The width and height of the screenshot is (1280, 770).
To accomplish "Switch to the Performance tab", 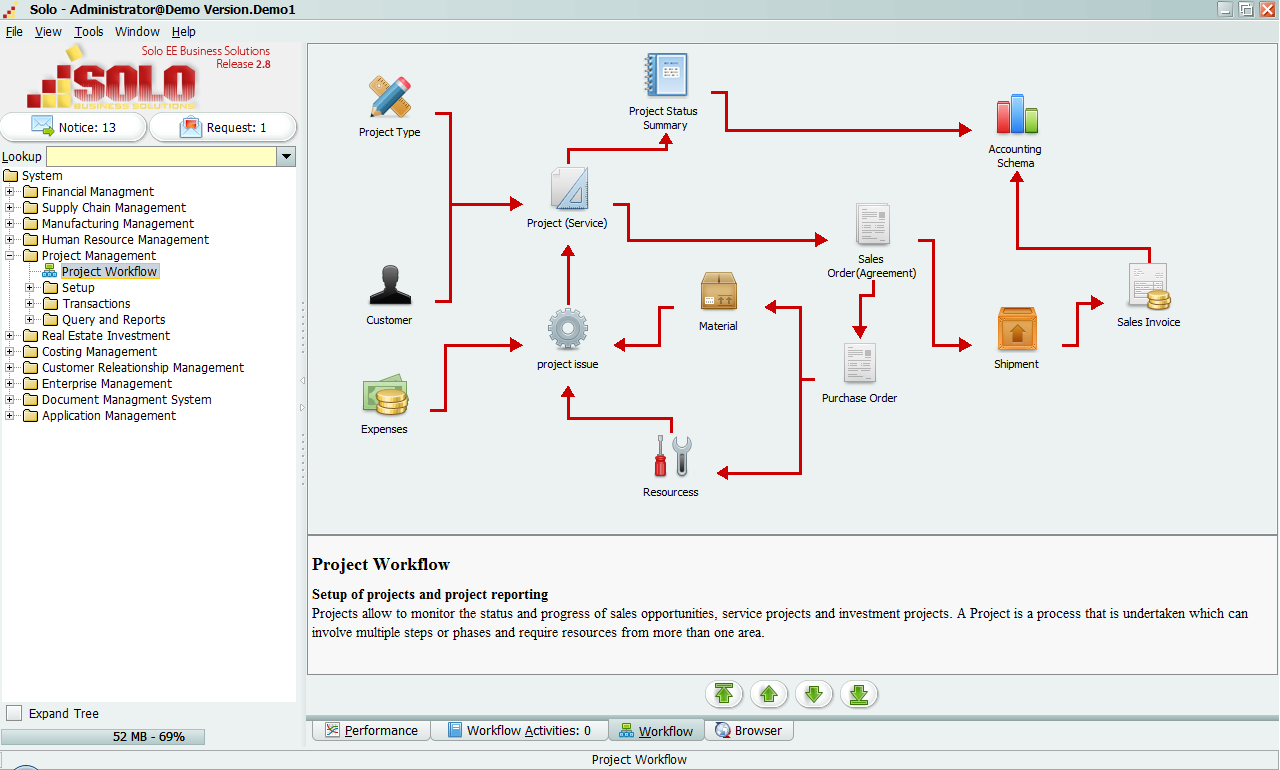I will 371,730.
